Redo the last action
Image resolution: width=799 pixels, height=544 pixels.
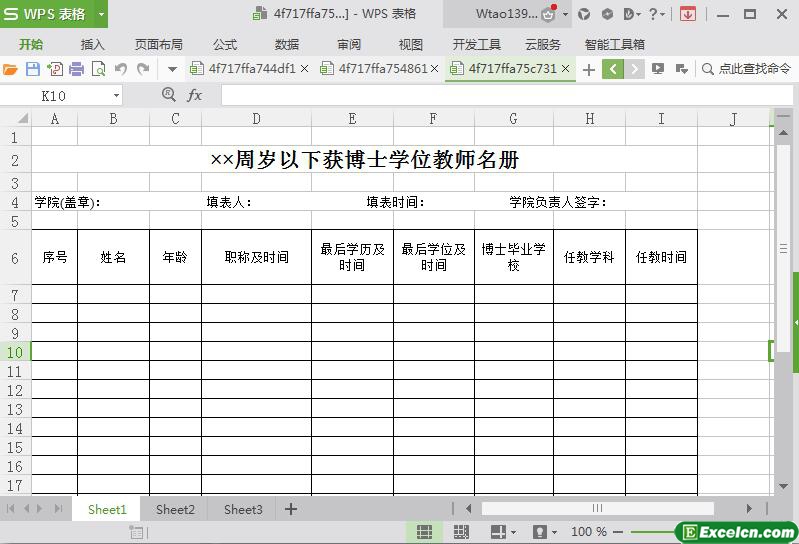[143, 69]
